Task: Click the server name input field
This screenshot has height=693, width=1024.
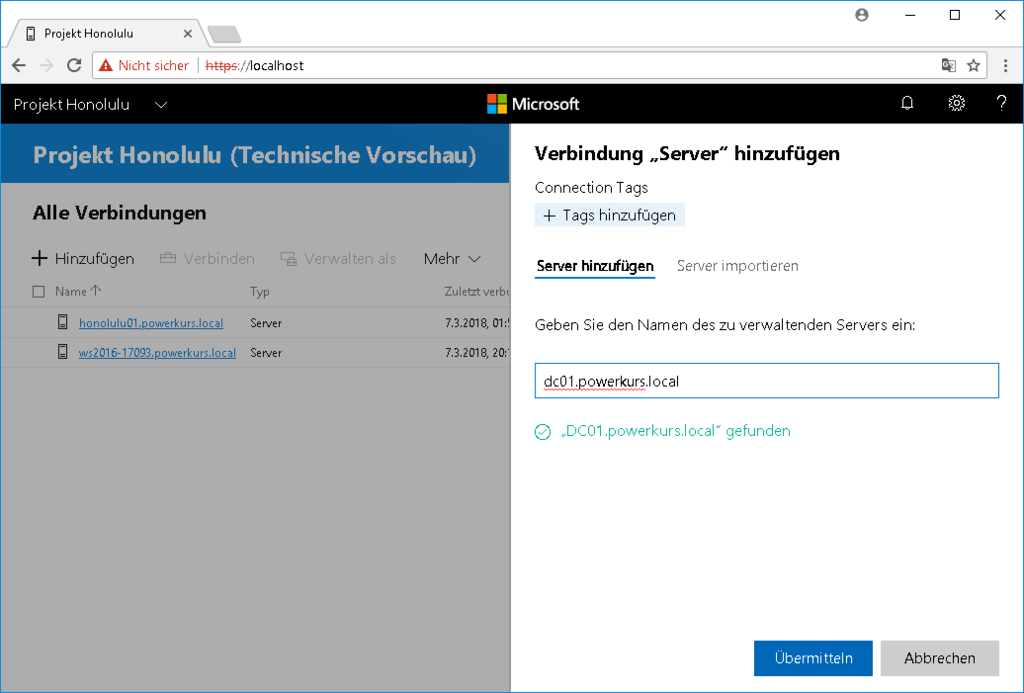Action: (767, 381)
